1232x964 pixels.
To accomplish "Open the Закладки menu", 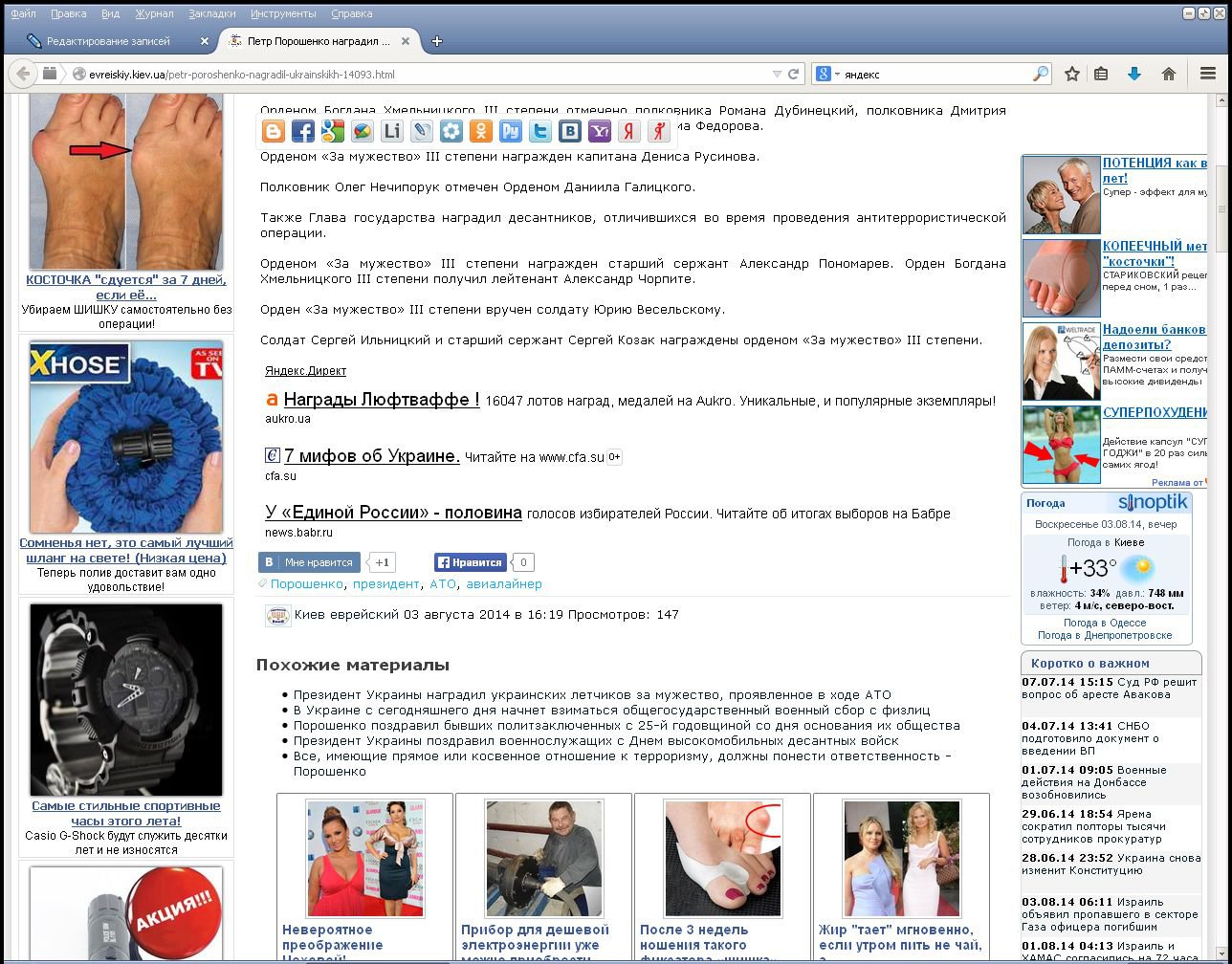I will pyautogui.click(x=211, y=13).
